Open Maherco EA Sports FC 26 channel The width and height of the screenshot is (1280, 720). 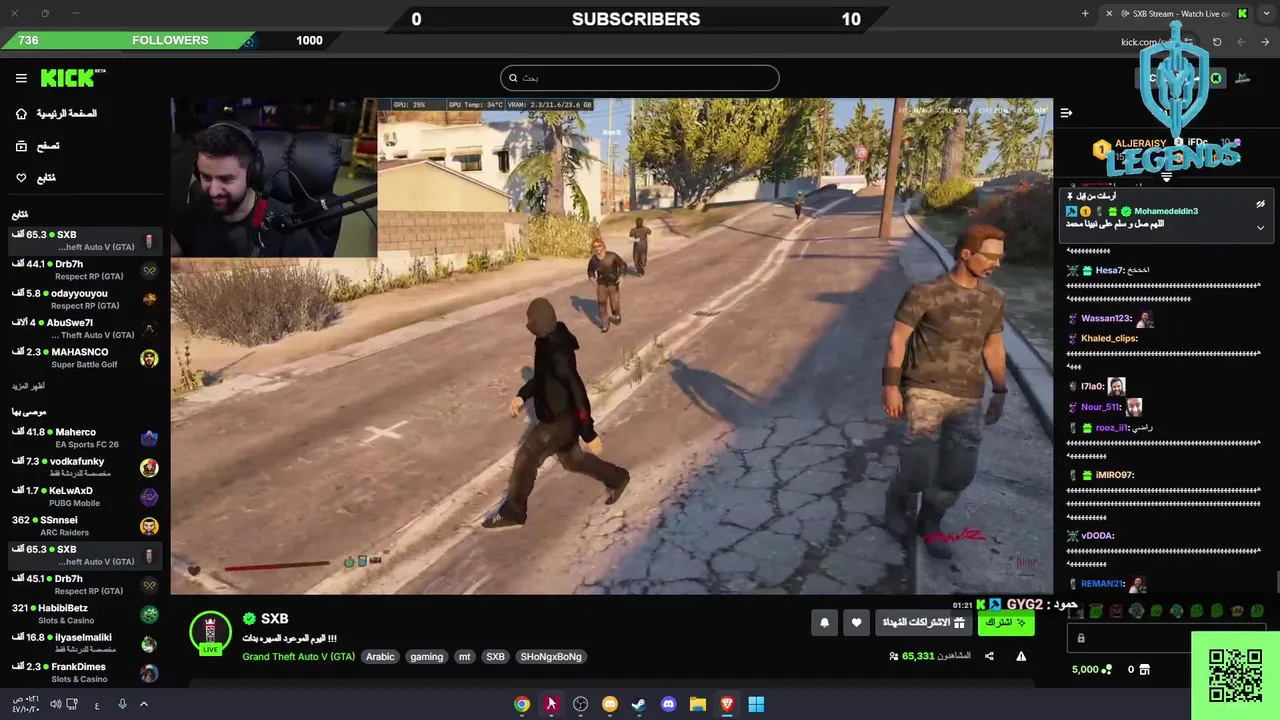[85, 438]
